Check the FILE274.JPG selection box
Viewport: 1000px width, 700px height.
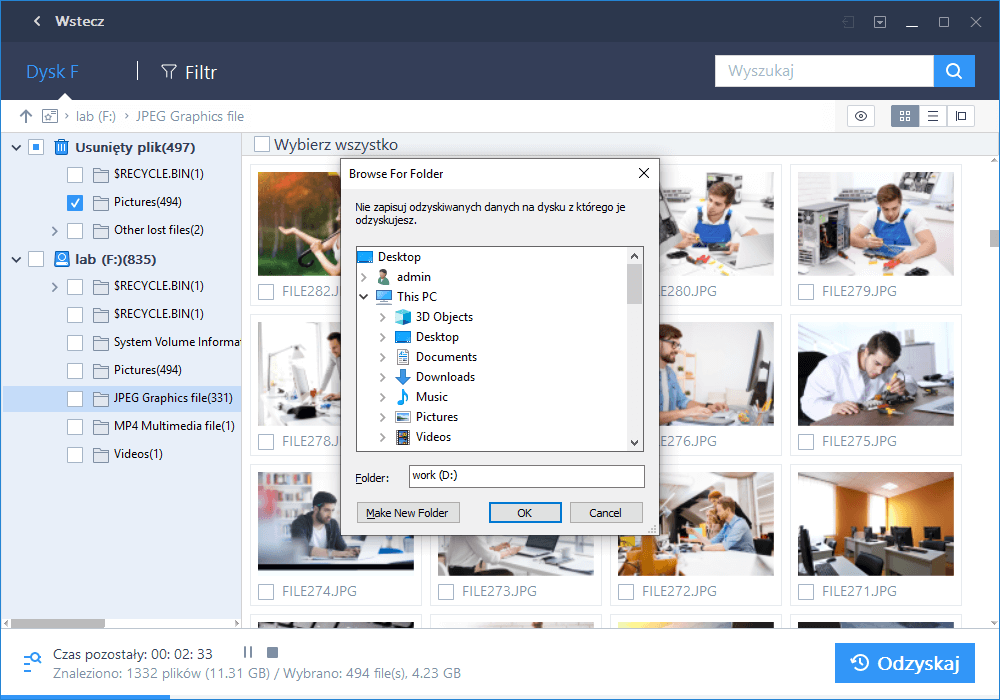tap(266, 591)
